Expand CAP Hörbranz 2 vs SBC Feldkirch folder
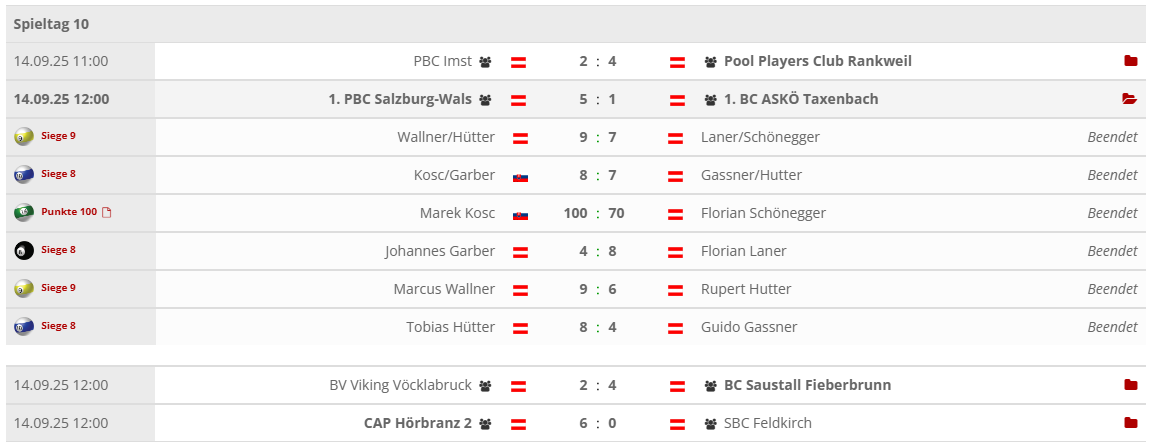The width and height of the screenshot is (1151, 442). tap(1130, 423)
